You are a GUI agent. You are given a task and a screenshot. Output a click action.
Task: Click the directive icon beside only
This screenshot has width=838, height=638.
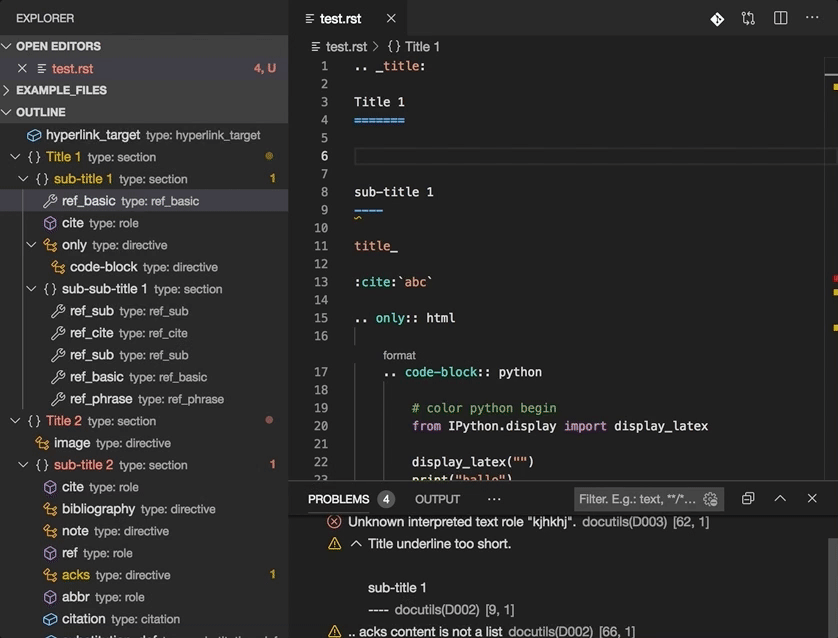pyautogui.click(x=50, y=245)
